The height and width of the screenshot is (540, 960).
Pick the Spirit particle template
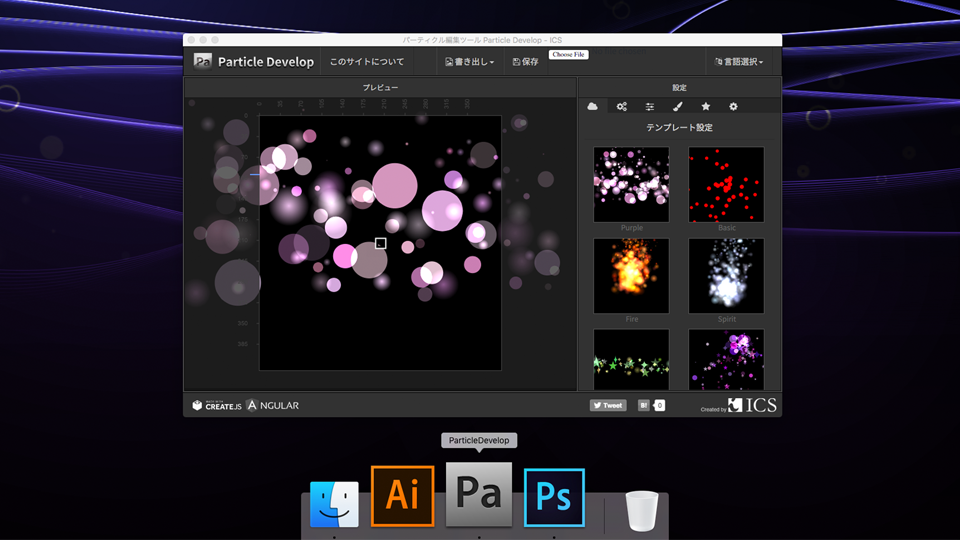point(726,275)
